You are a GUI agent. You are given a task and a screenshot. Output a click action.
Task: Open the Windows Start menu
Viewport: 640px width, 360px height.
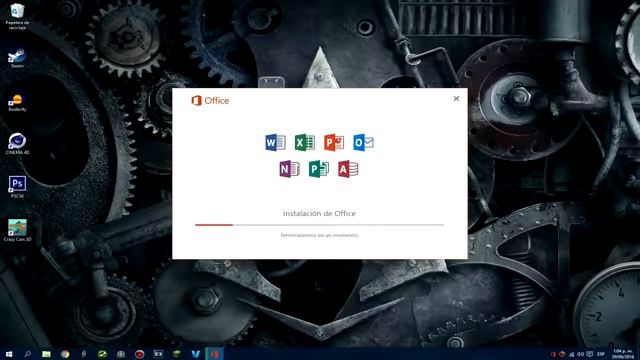9,354
